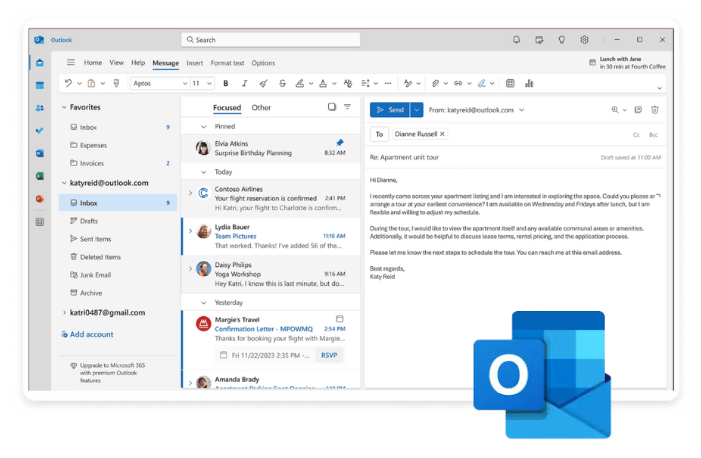Open the ribbon's more options ellipsis
This screenshot has width=701, height=458.
pyautogui.click(x=388, y=83)
